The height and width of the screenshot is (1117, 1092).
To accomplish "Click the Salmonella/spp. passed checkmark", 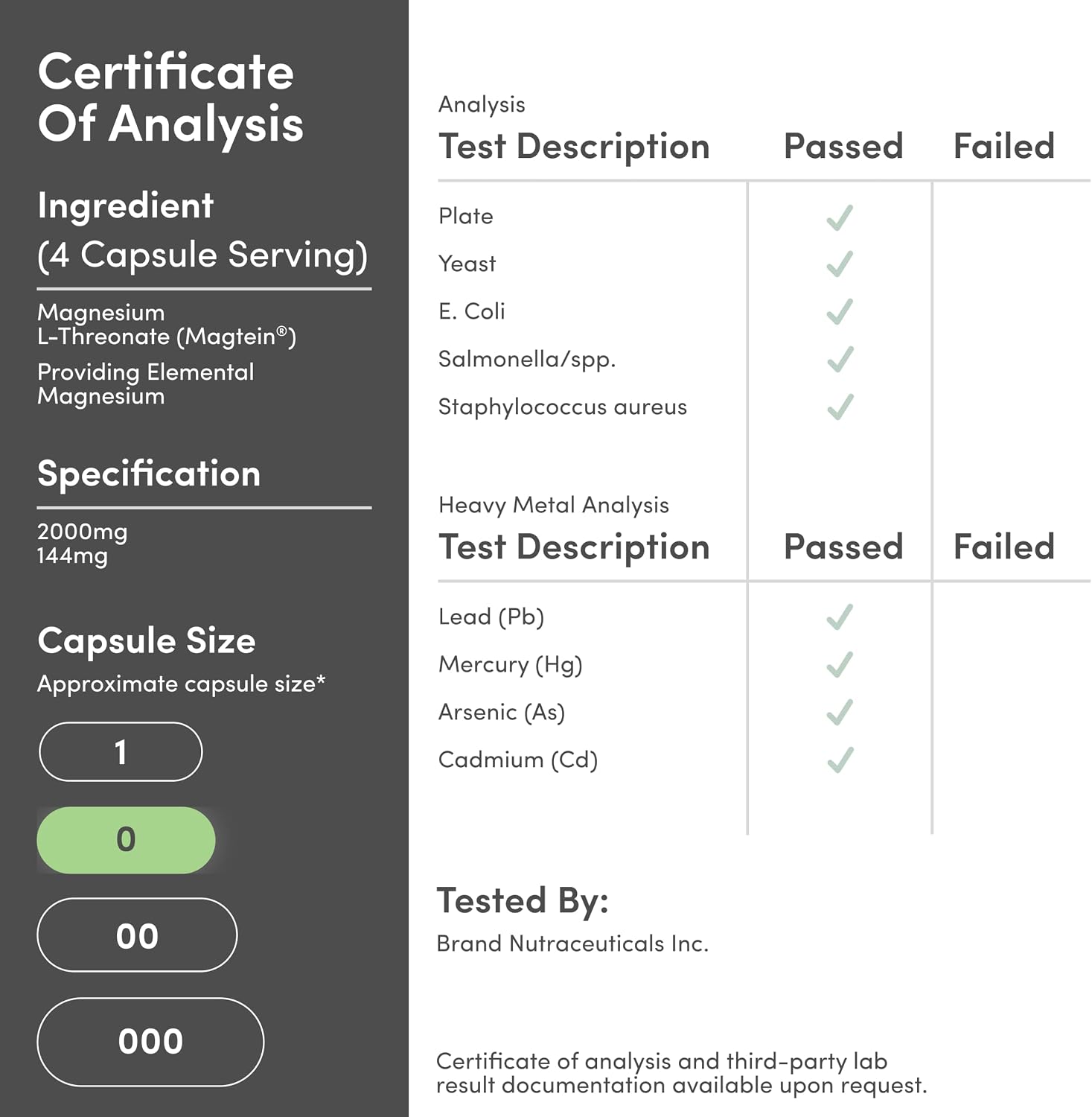I will [x=840, y=359].
